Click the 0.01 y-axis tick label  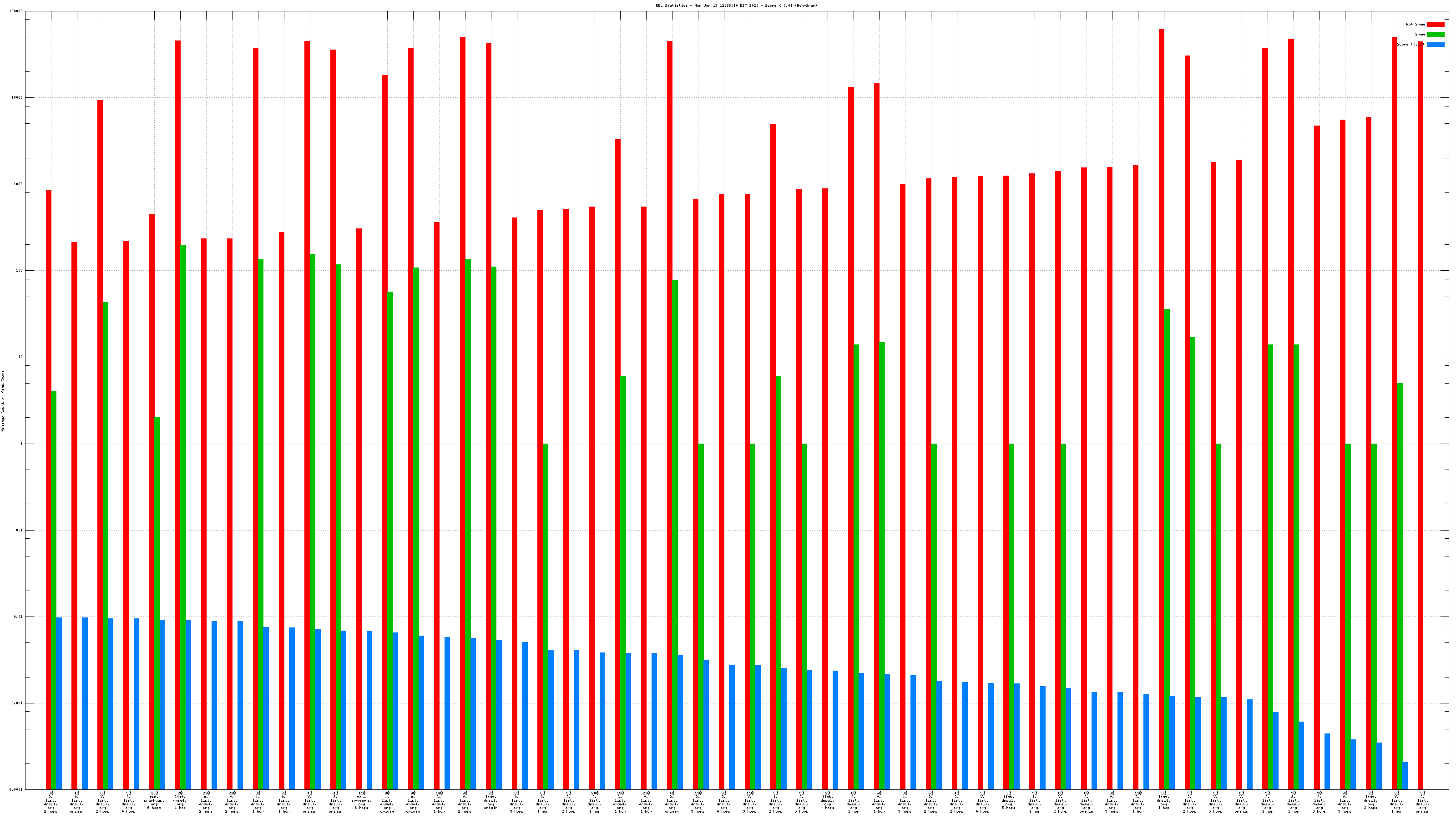pyautogui.click(x=18, y=617)
